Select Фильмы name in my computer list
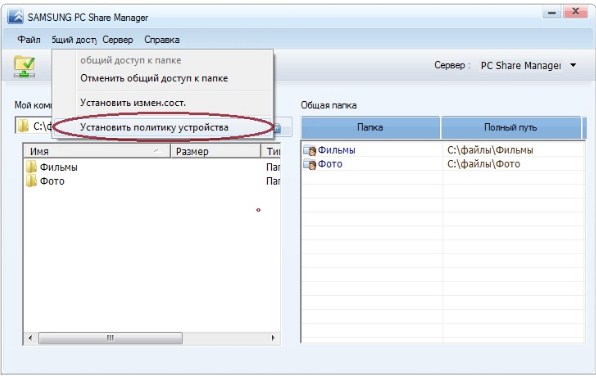 [59, 167]
